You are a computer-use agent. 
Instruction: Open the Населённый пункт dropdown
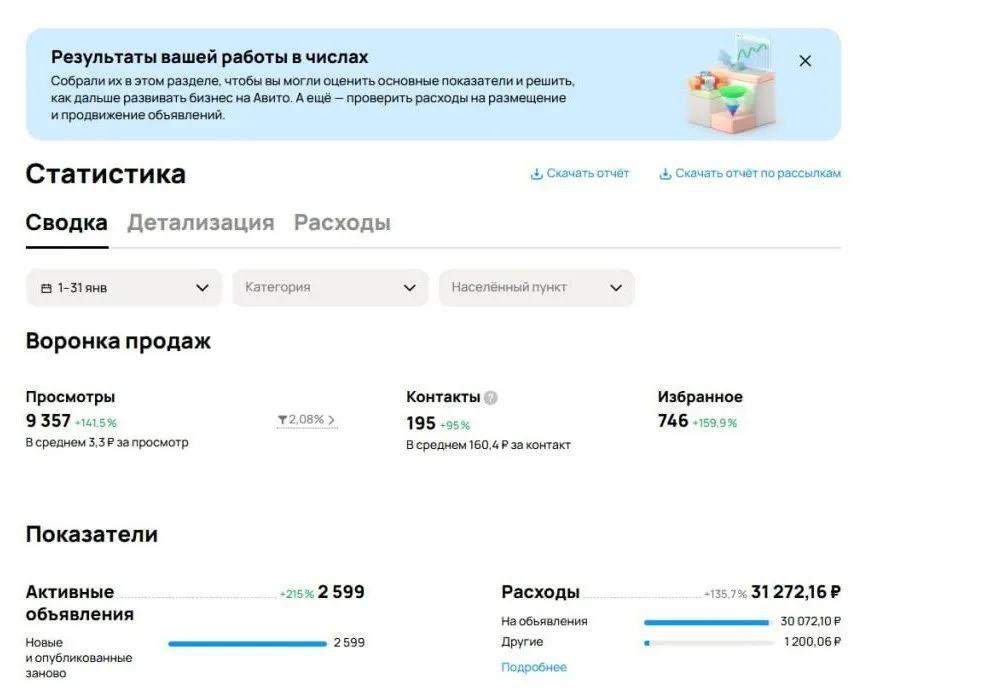(537, 288)
